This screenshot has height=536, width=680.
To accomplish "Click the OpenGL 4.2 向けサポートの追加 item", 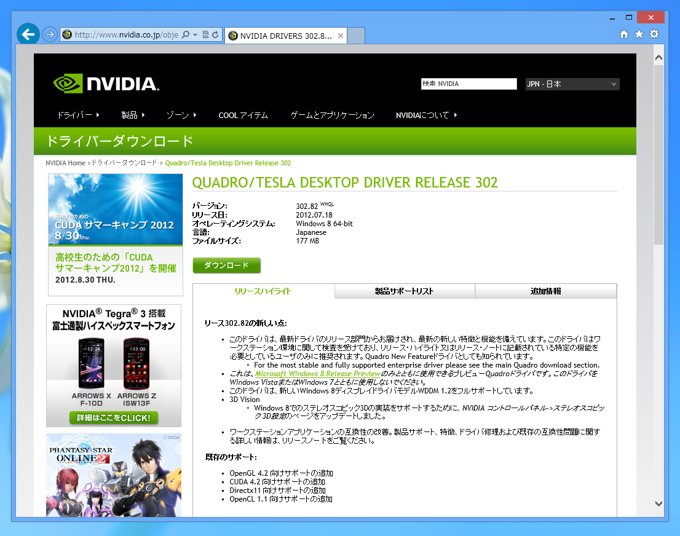I will (x=281, y=473).
